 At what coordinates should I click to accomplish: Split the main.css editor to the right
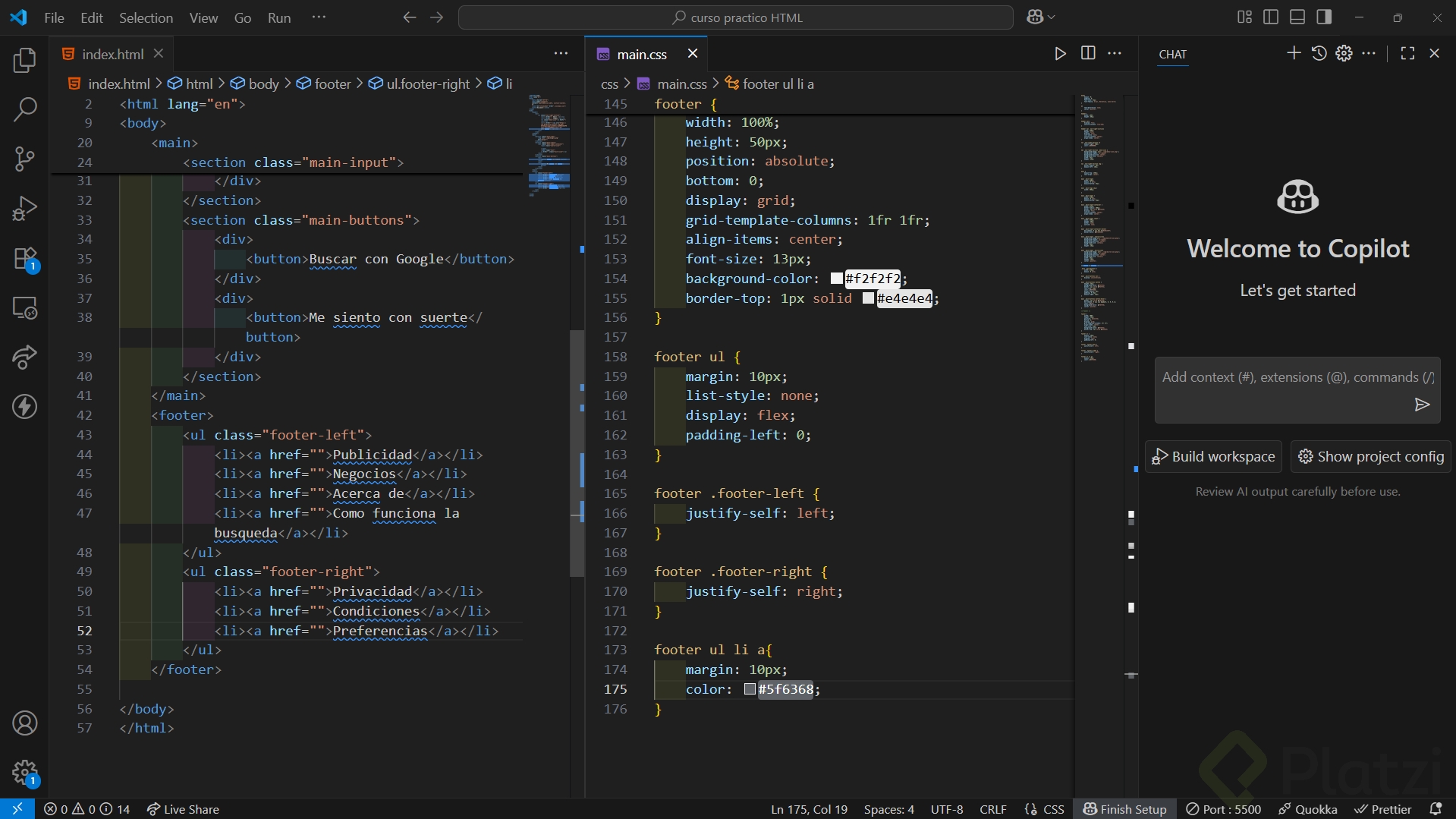click(1088, 53)
